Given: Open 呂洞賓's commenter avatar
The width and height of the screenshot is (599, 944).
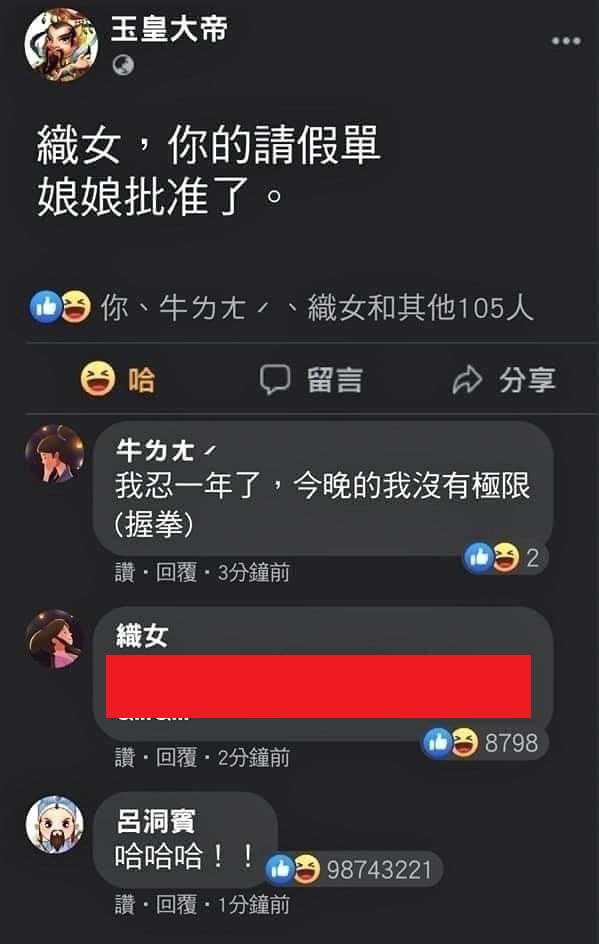Looking at the screenshot, I should [x=55, y=824].
